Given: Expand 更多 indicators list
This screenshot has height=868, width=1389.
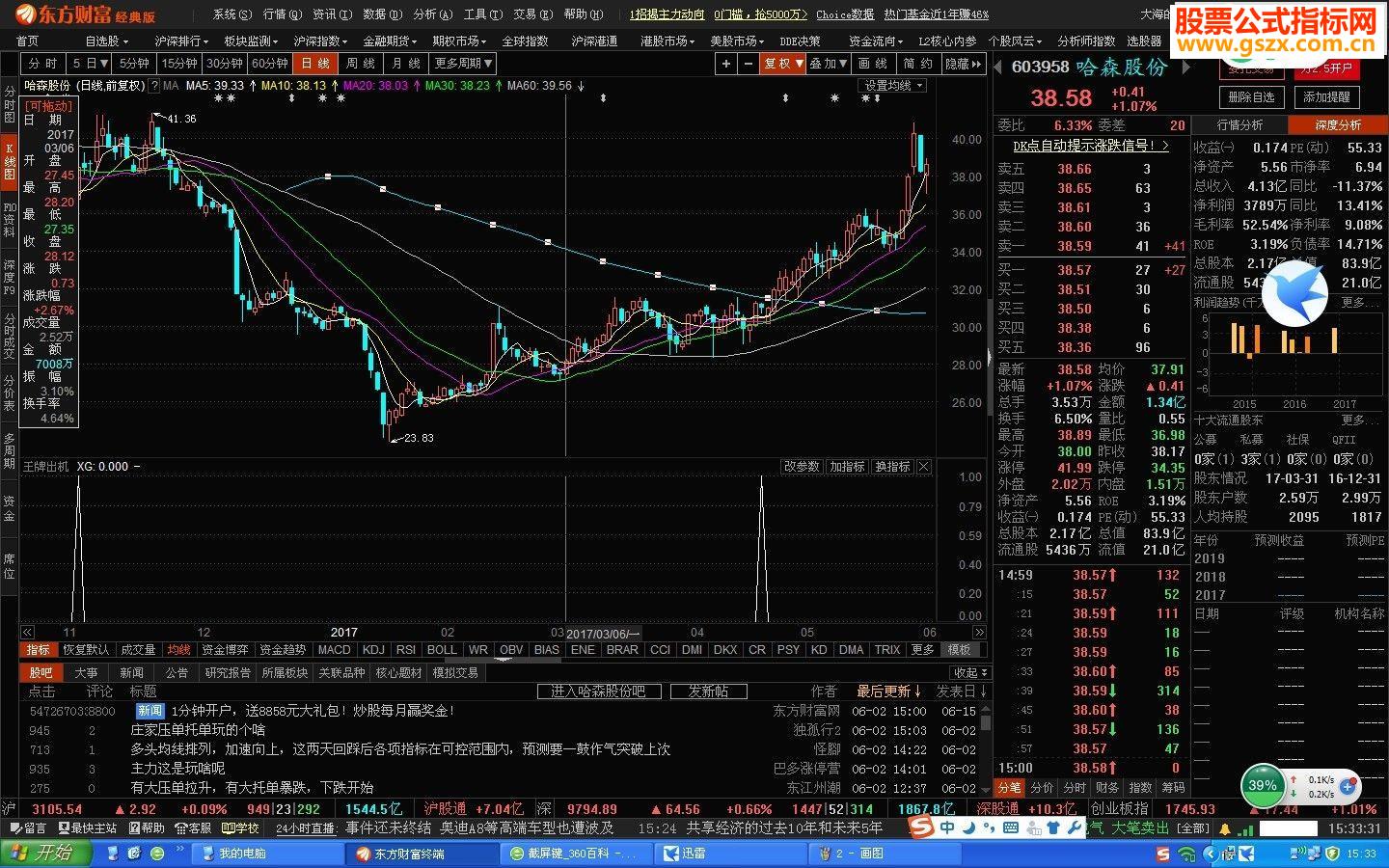Looking at the screenshot, I should pyautogui.click(x=922, y=650).
